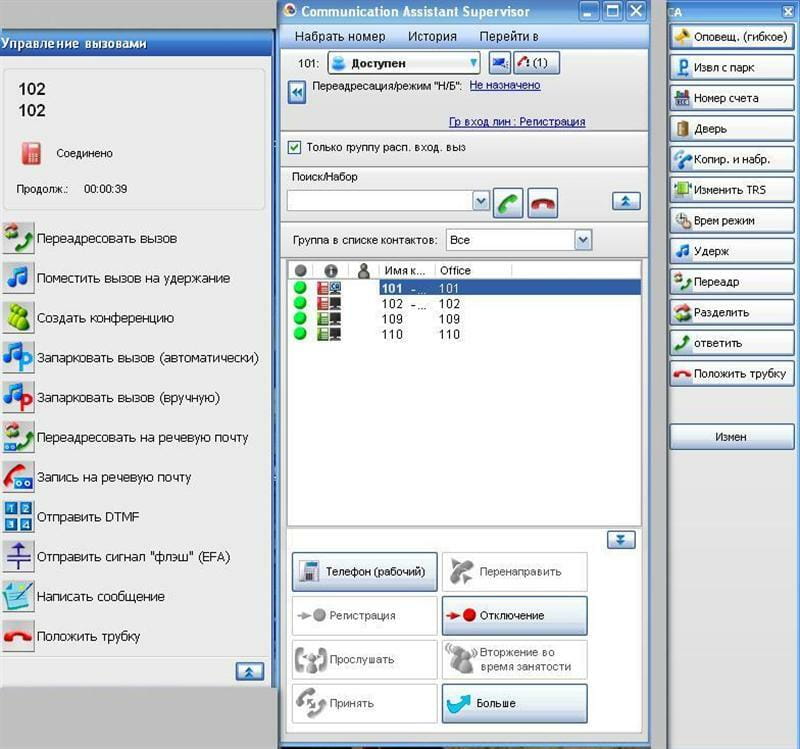The image size is (800, 749).
Task: Click Переадресовать вызов transfer icon
Action: tap(18, 238)
